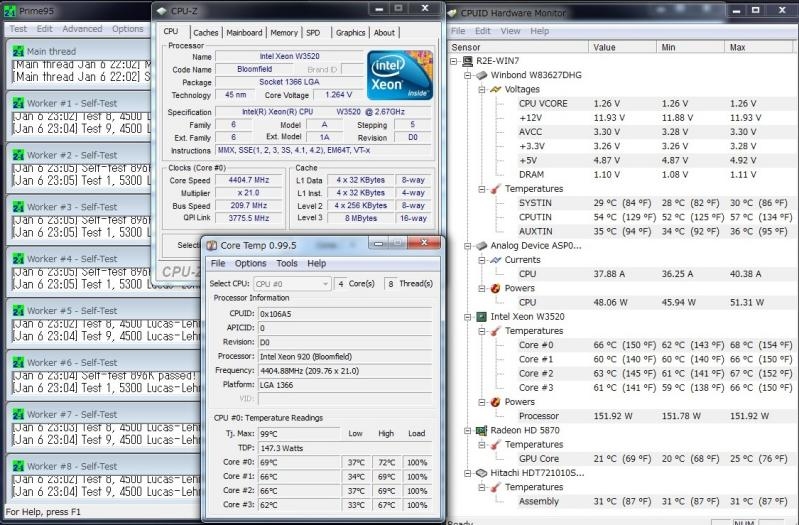This screenshot has height=525, width=799.
Task: Open the Tools menu in Core Temp
Action: pos(287,263)
